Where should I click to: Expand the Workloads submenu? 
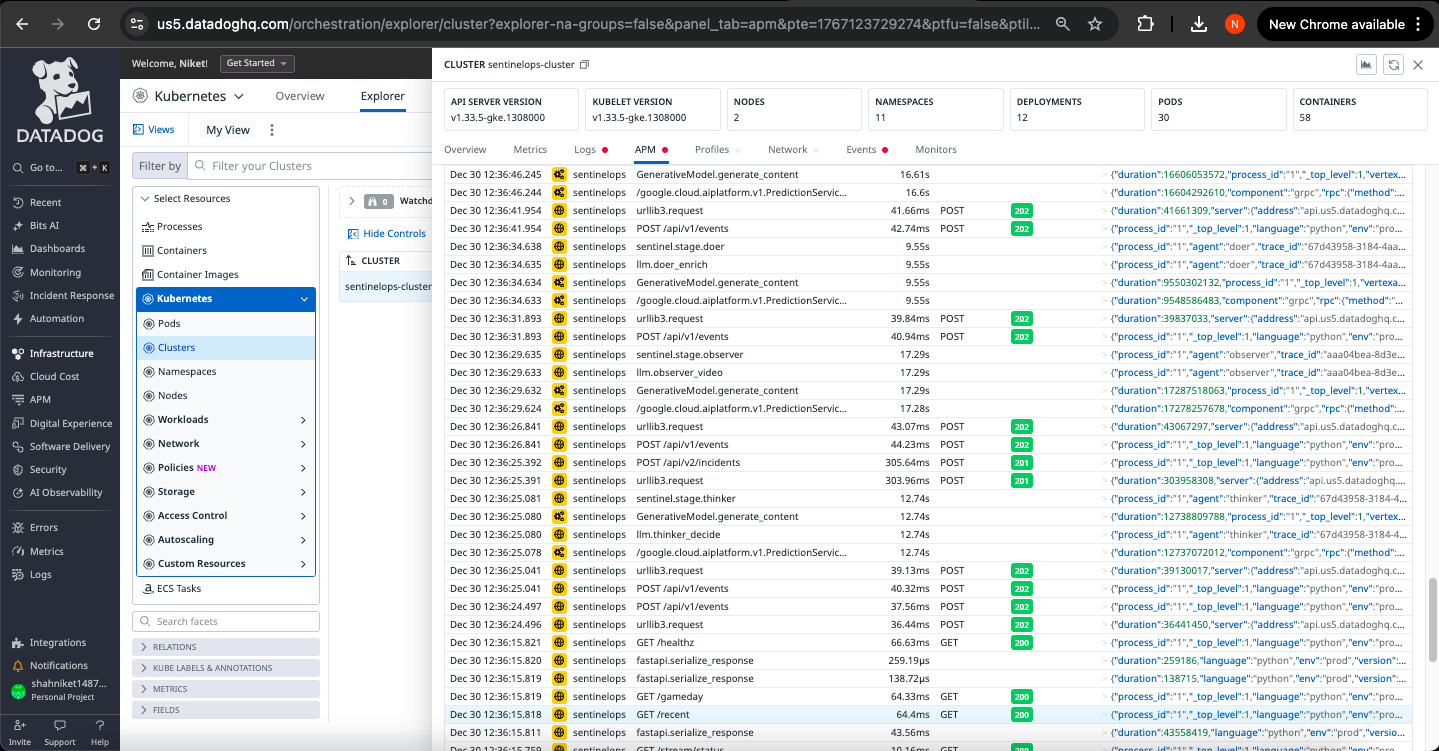pyautogui.click(x=303, y=420)
